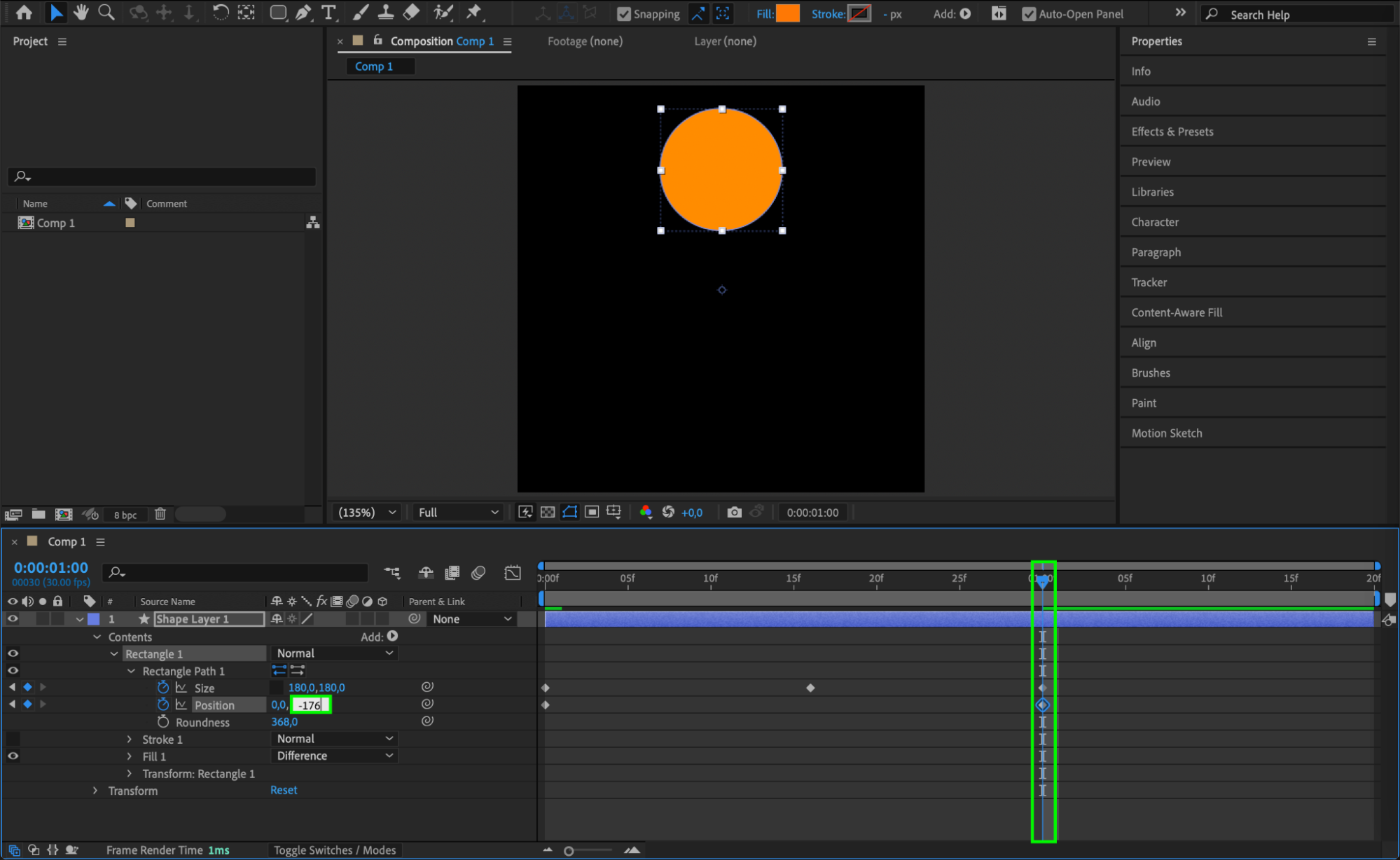Toggle the Snapping checkbox
1400x860 pixels.
click(624, 14)
